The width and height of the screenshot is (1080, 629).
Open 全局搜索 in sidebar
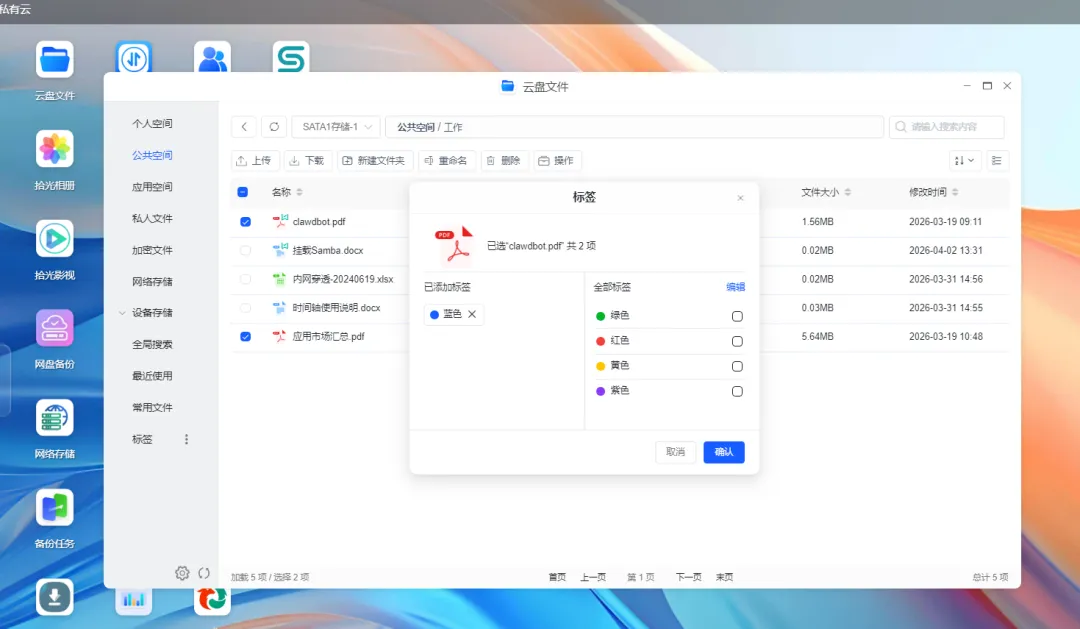coord(152,344)
